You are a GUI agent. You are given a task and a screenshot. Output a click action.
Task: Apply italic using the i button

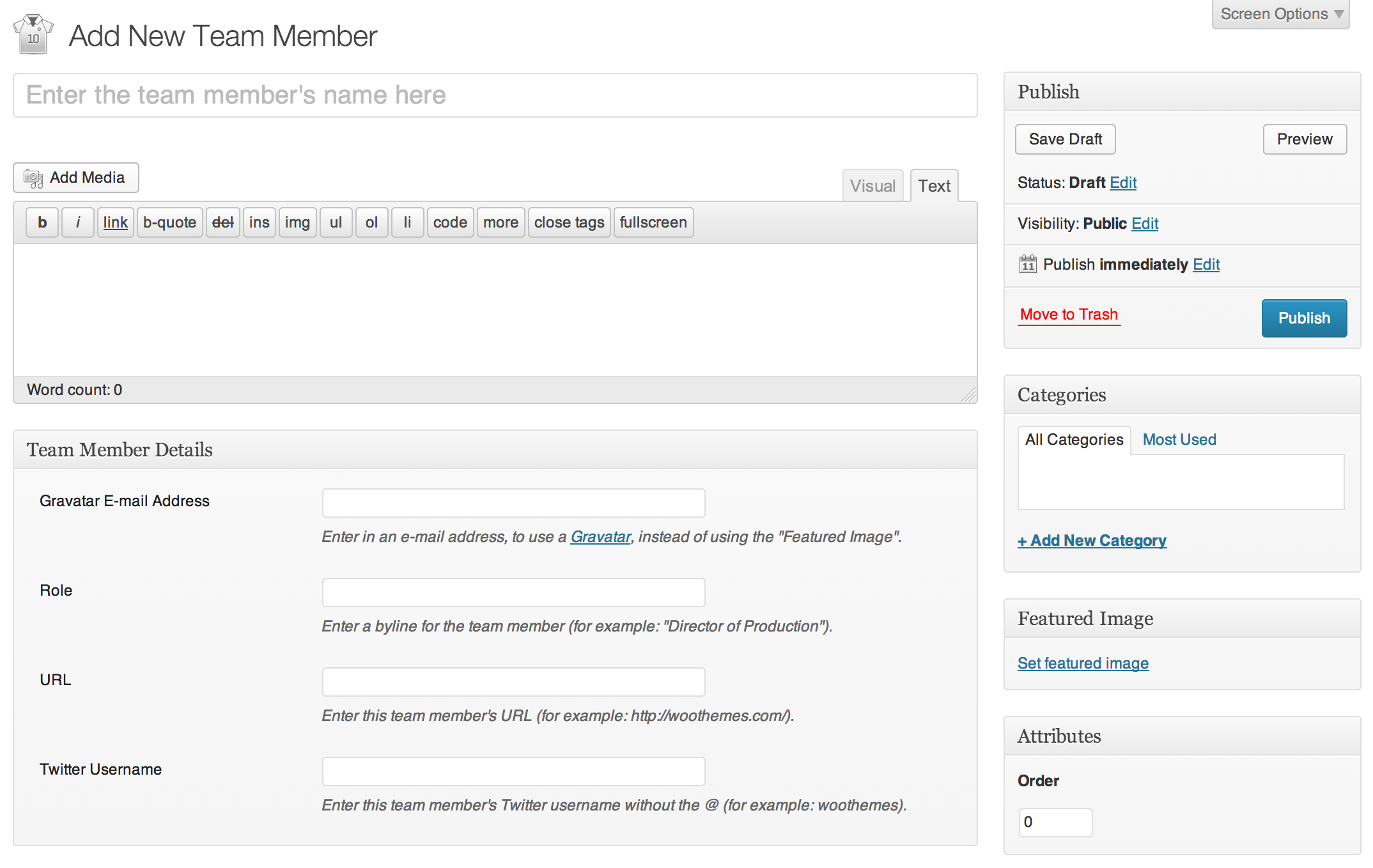click(x=78, y=222)
